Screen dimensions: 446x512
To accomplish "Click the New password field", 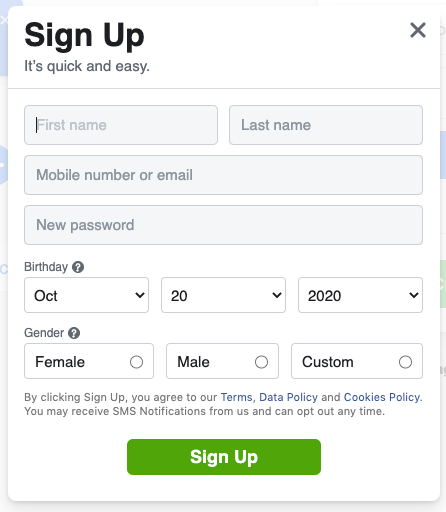I will pos(223,225).
